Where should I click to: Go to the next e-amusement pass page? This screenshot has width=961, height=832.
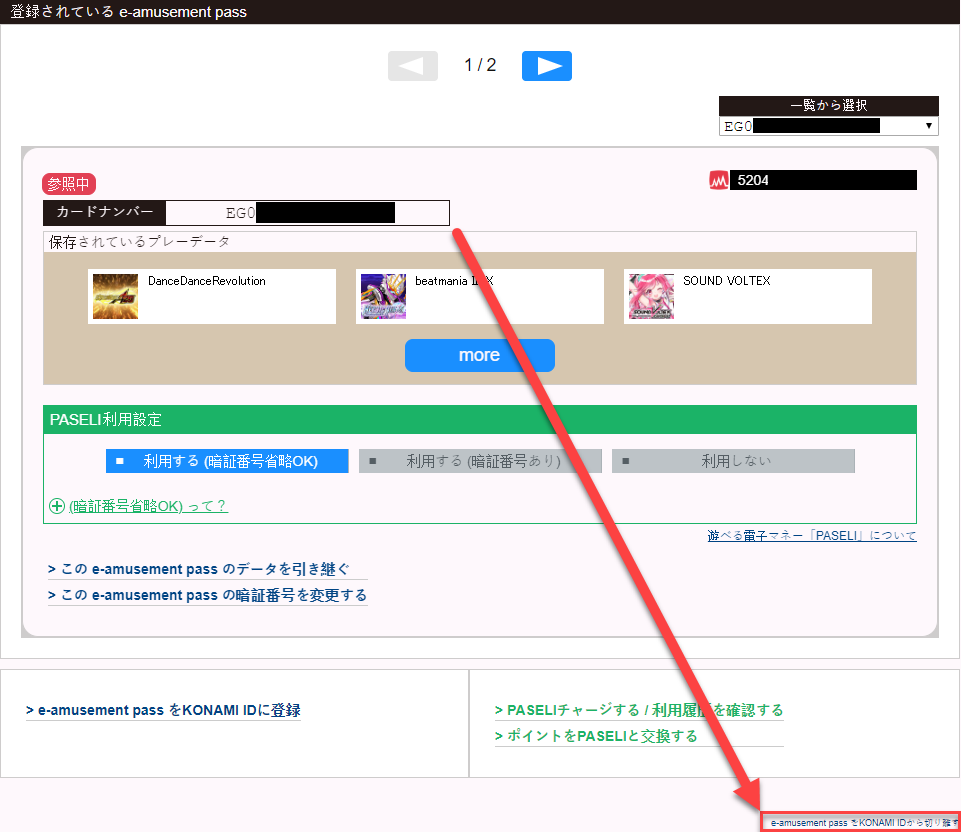tap(547, 66)
